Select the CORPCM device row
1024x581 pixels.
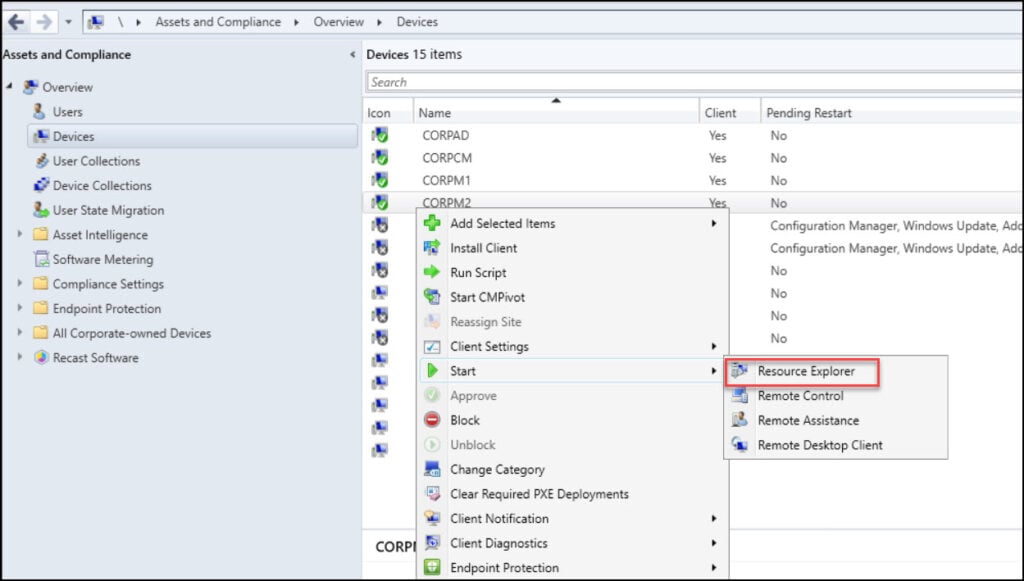692,158
